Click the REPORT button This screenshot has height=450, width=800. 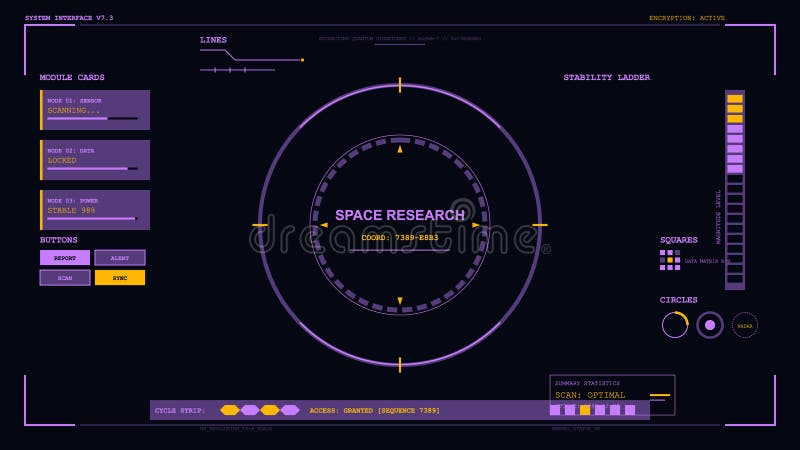click(65, 258)
